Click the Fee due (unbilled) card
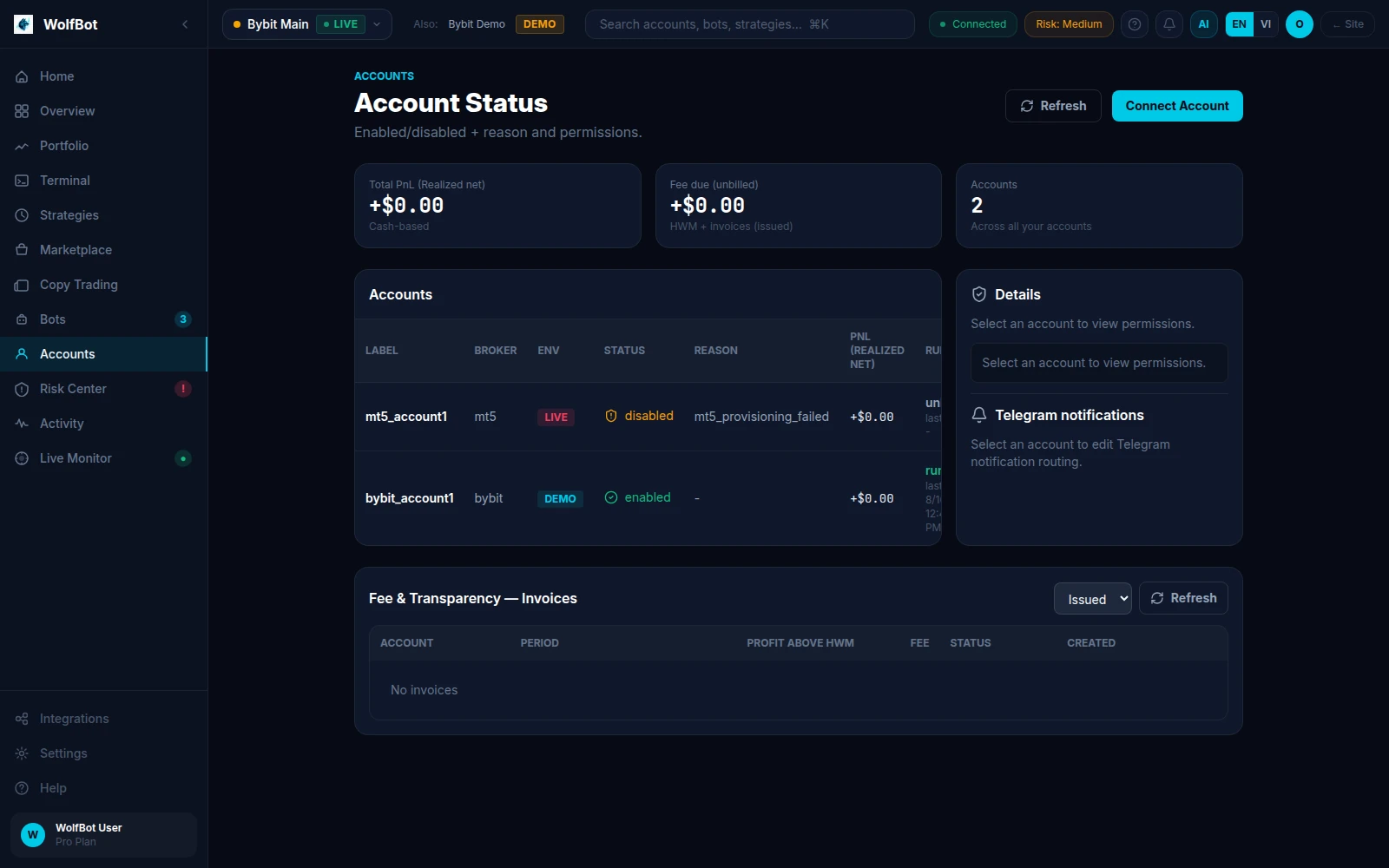The width and height of the screenshot is (1389, 868). pyautogui.click(x=799, y=206)
